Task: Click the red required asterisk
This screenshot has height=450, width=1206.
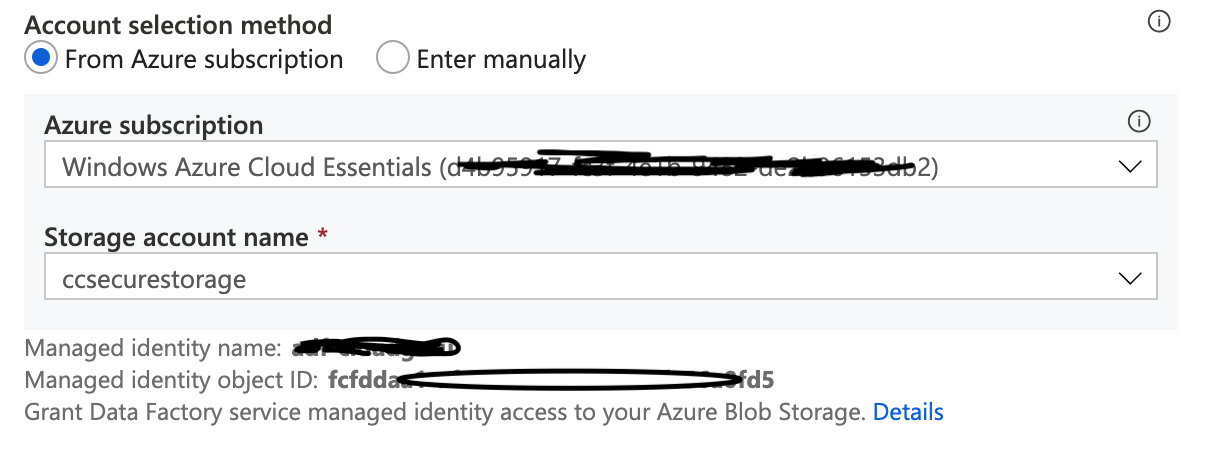Action: (x=322, y=234)
